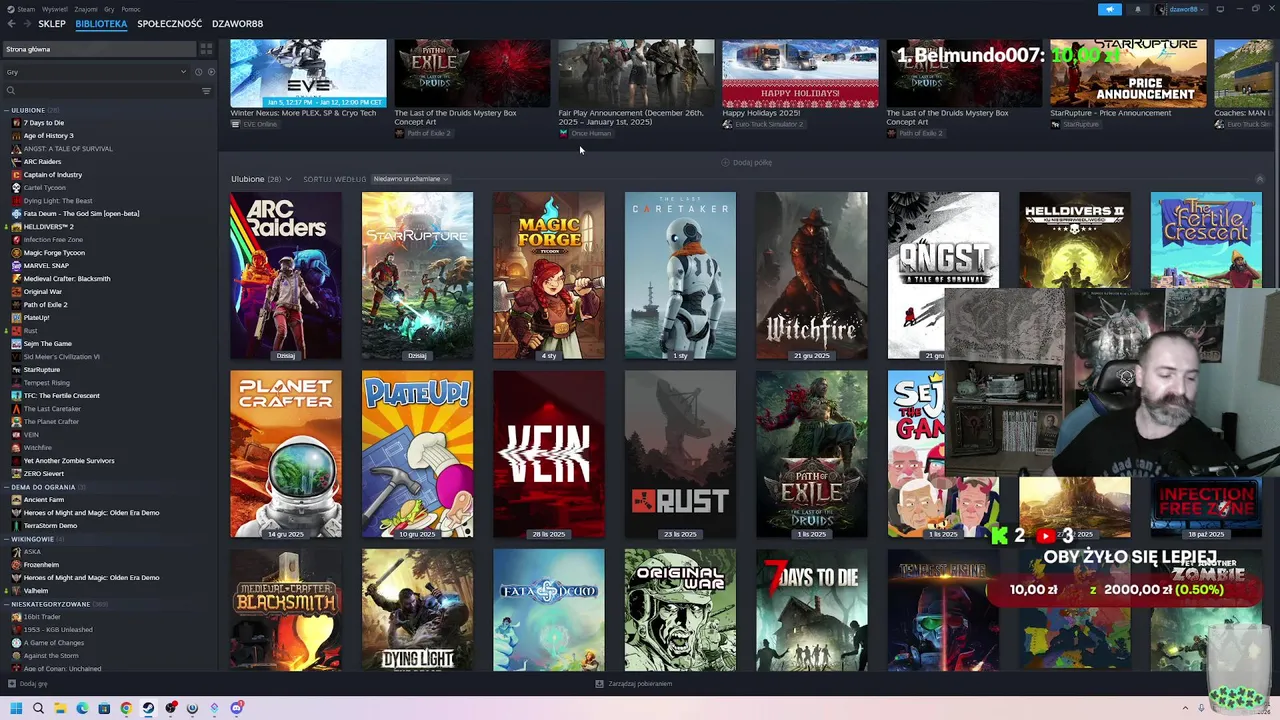Open Original War game cover
The width and height of the screenshot is (1280, 720).
click(680, 610)
